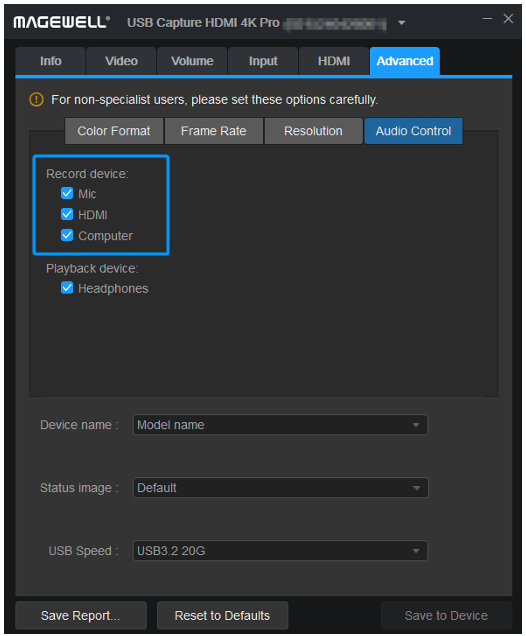Uncheck the Mic record device checkbox
Viewport: 526px width, 636px height.
(67, 193)
